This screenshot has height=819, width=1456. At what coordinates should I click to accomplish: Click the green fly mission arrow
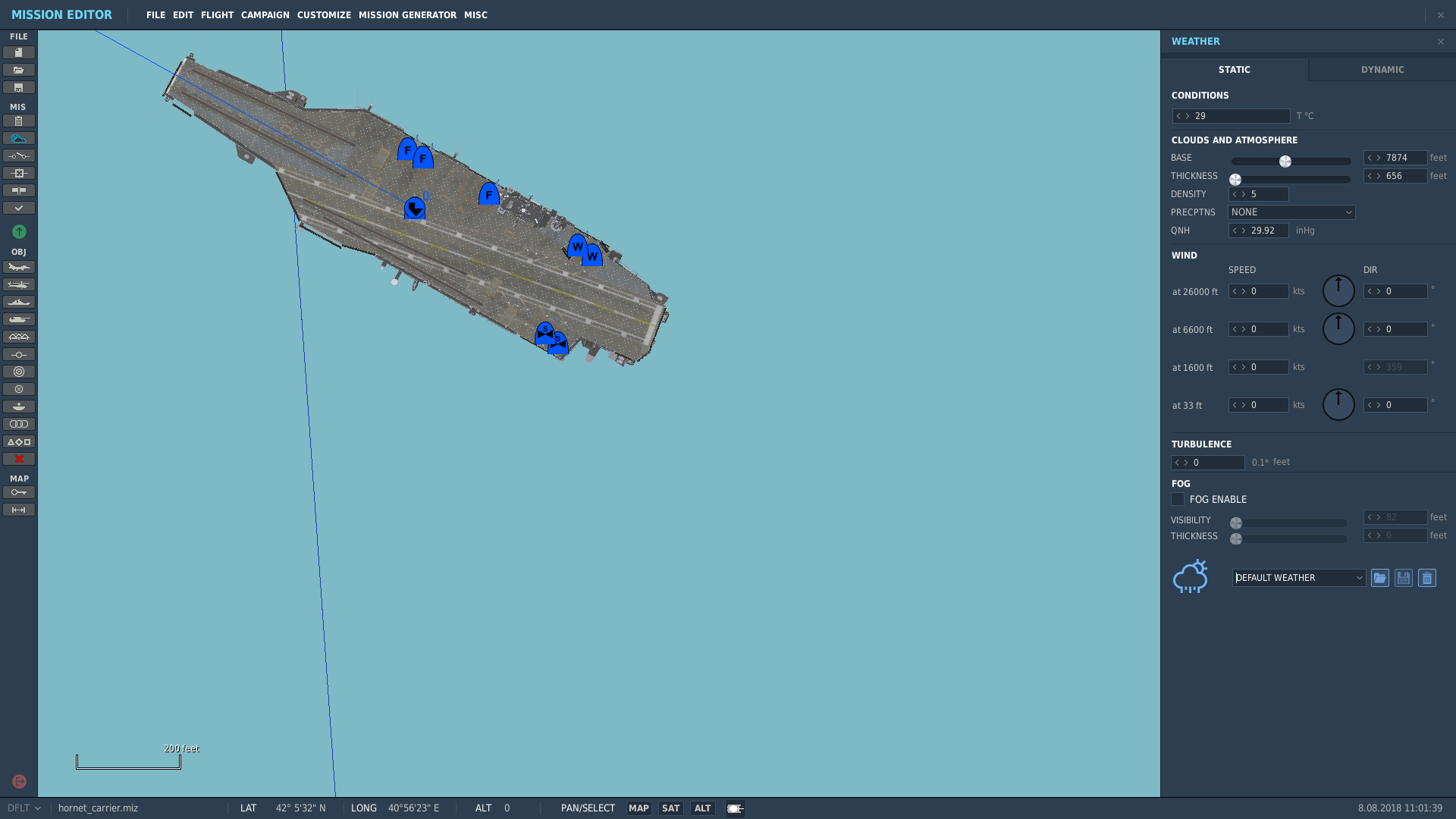(19, 231)
